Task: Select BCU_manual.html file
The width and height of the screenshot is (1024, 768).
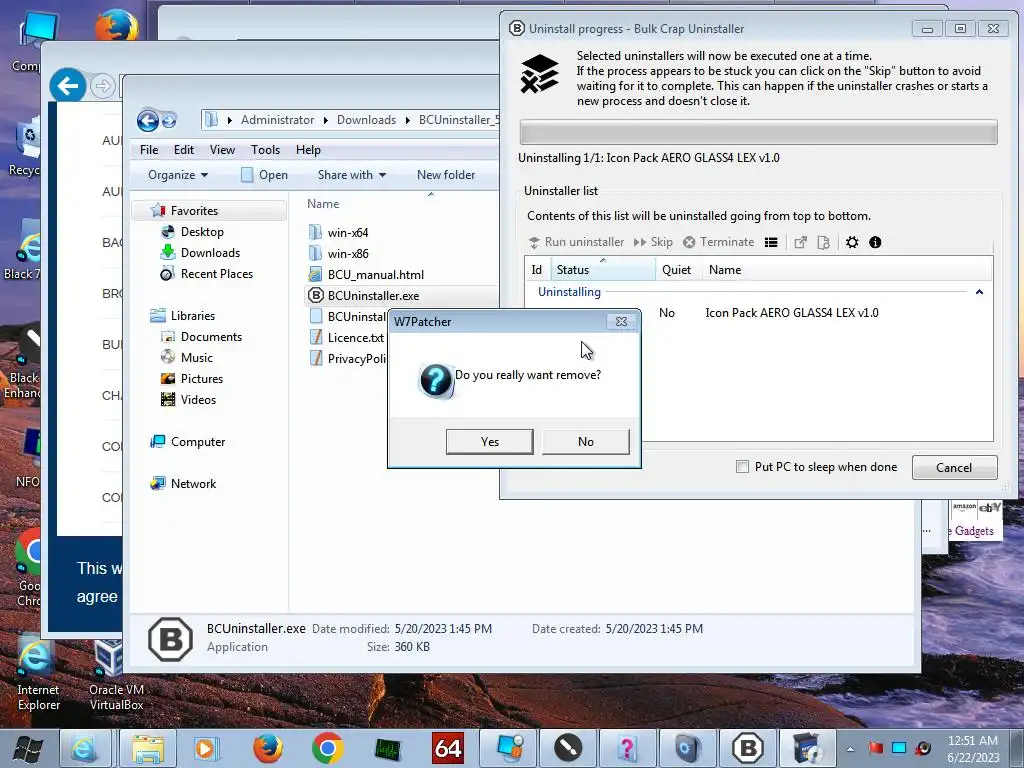Action: [376, 274]
